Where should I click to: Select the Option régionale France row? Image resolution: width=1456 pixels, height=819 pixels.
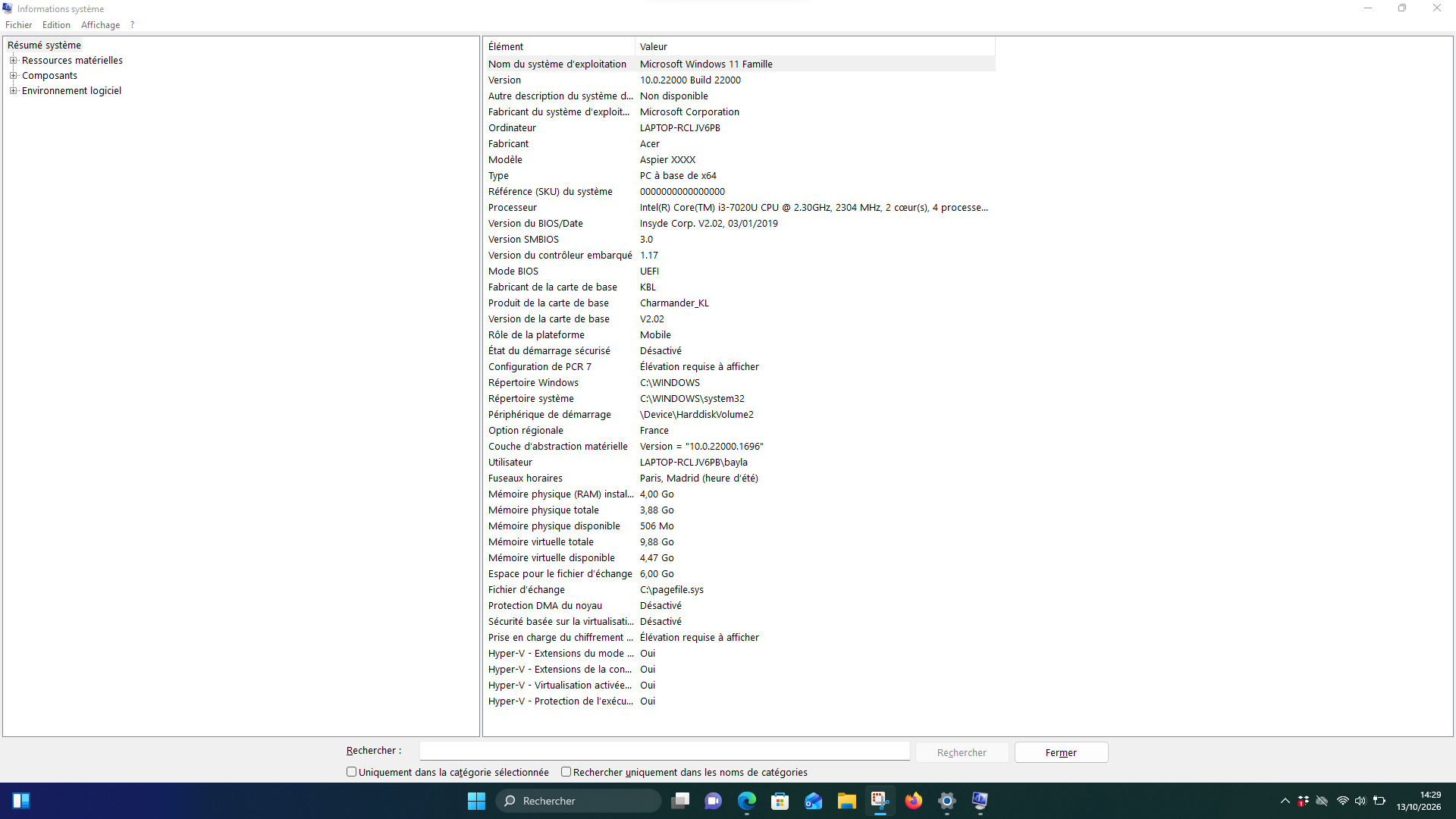(740, 431)
